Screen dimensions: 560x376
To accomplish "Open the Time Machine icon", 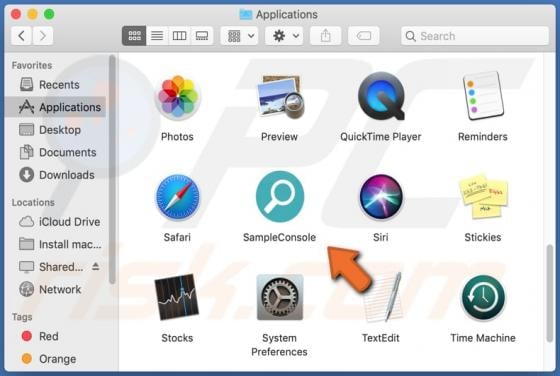I will [483, 298].
